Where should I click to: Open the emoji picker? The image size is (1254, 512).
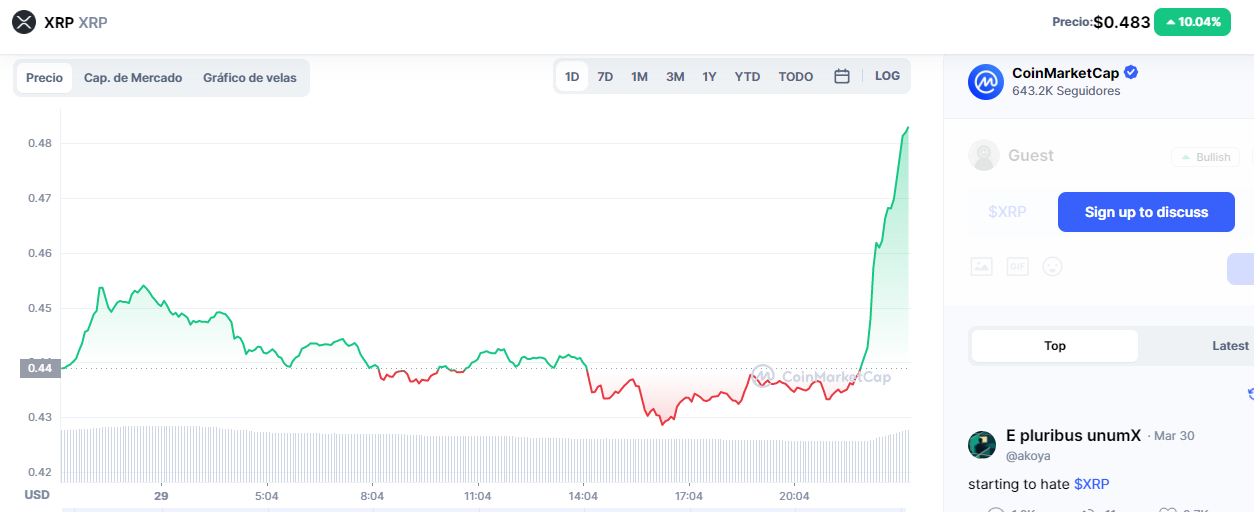(1052, 266)
